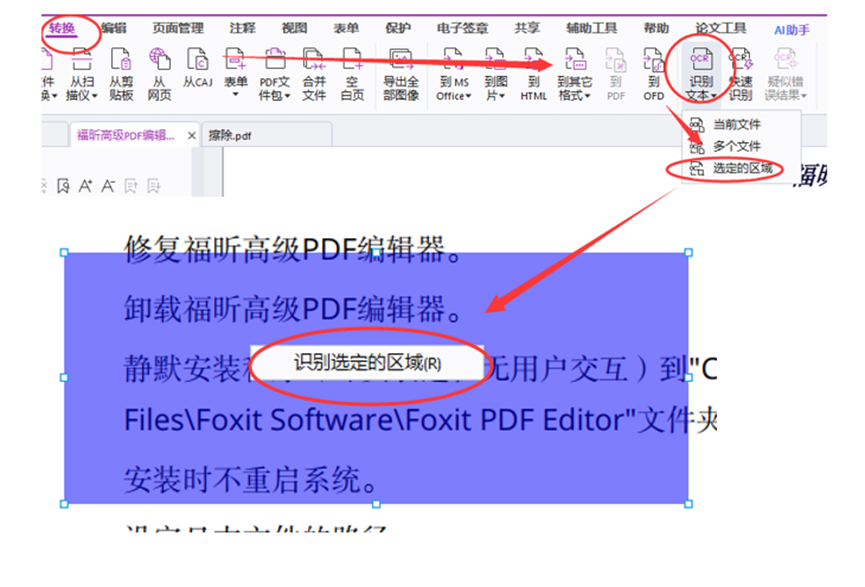Close the 福昕高级PDF编辑... document tab

[191, 136]
